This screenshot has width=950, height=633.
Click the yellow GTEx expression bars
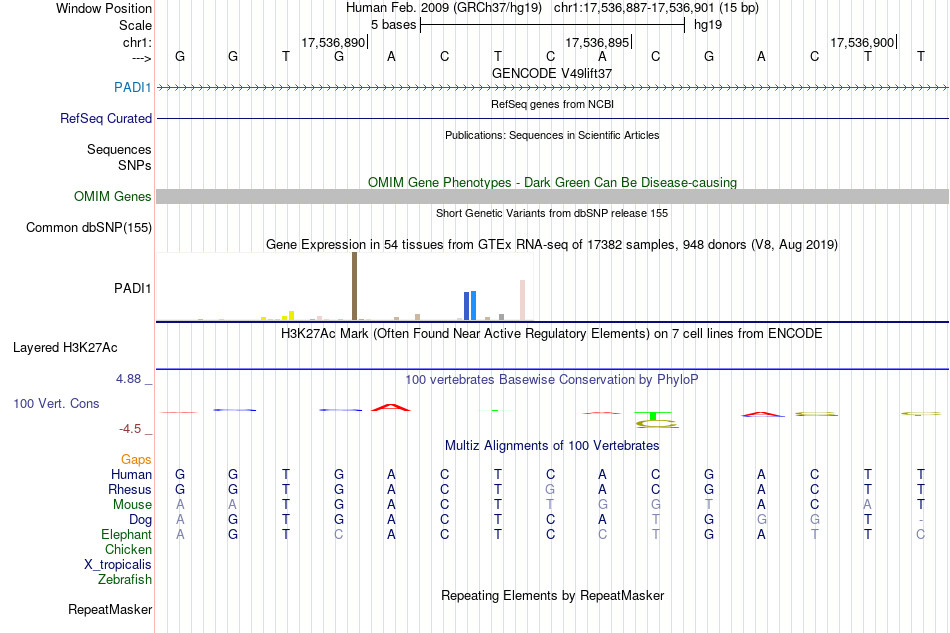(277, 316)
